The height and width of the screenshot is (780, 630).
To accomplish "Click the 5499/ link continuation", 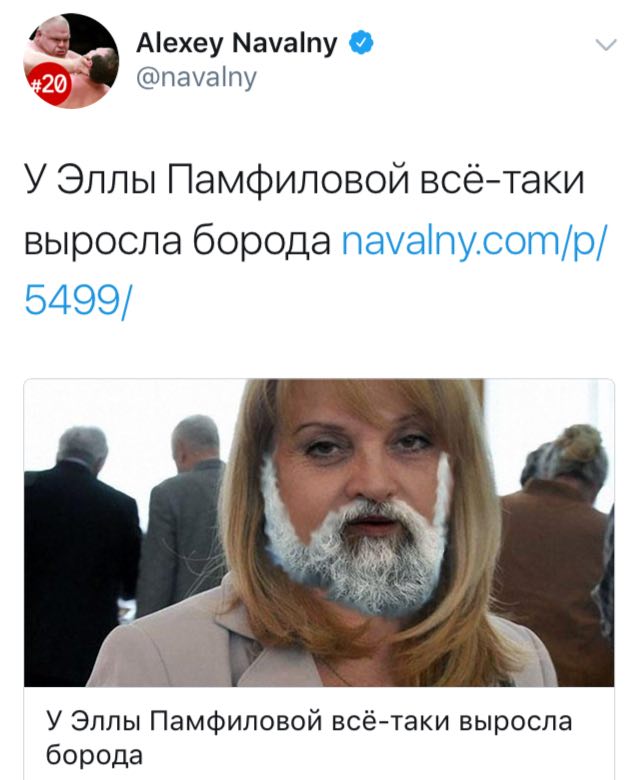I will (x=77, y=301).
